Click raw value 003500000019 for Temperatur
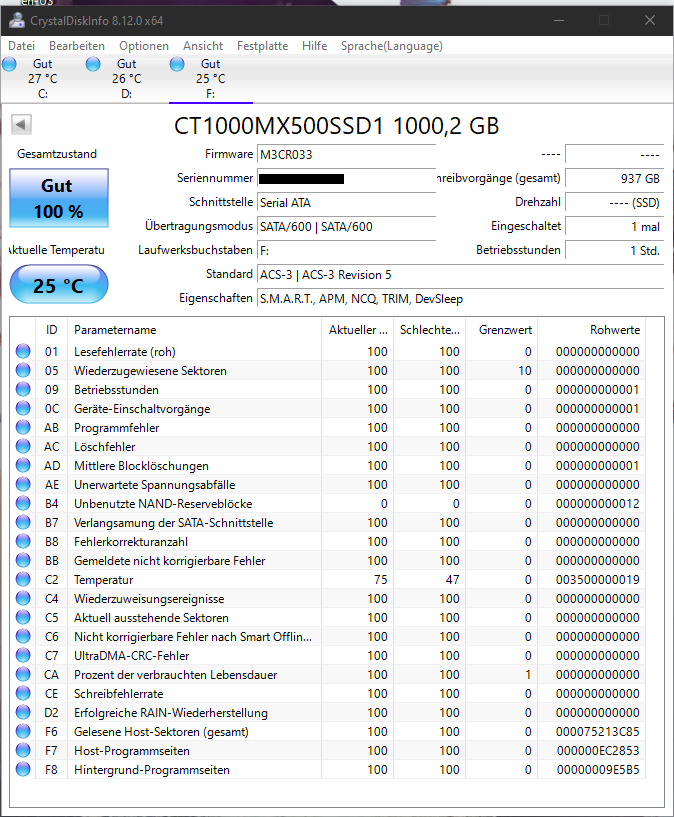This screenshot has height=817, width=674. click(x=597, y=580)
